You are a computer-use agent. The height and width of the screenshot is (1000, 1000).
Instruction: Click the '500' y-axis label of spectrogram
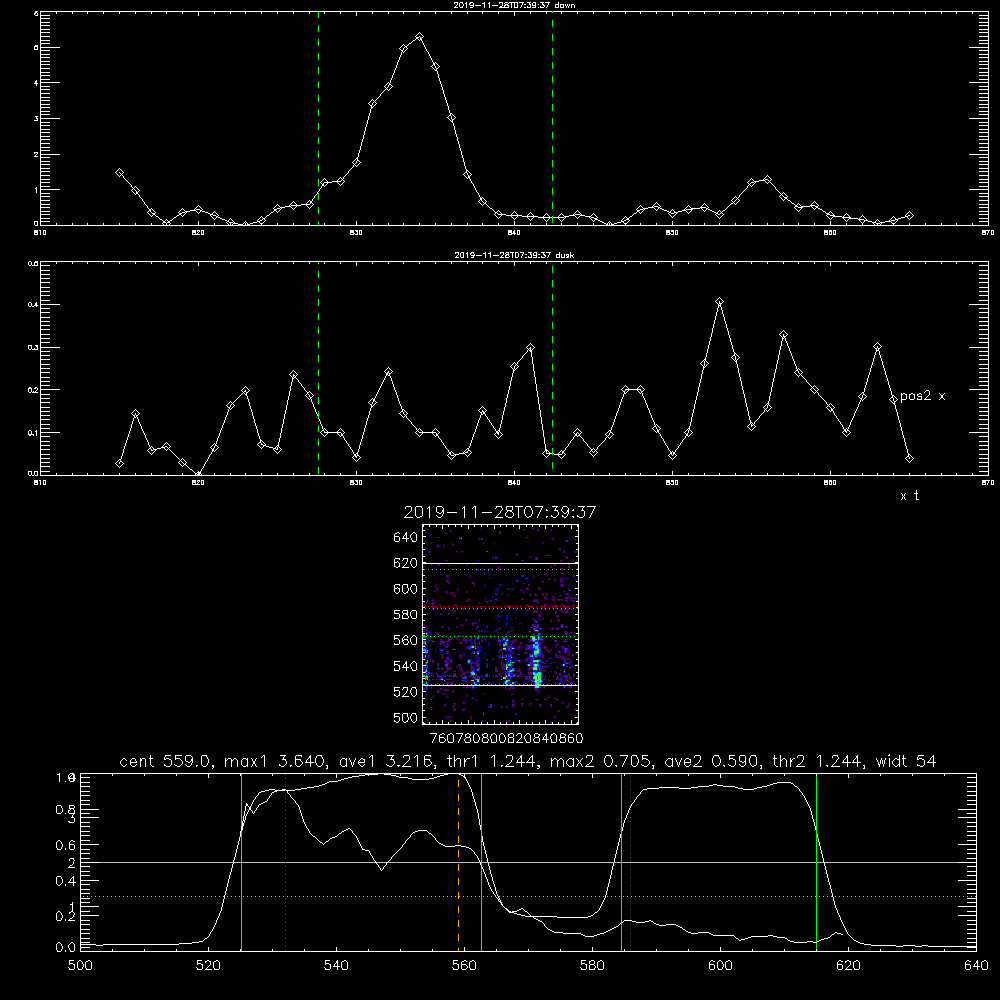pyautogui.click(x=406, y=717)
